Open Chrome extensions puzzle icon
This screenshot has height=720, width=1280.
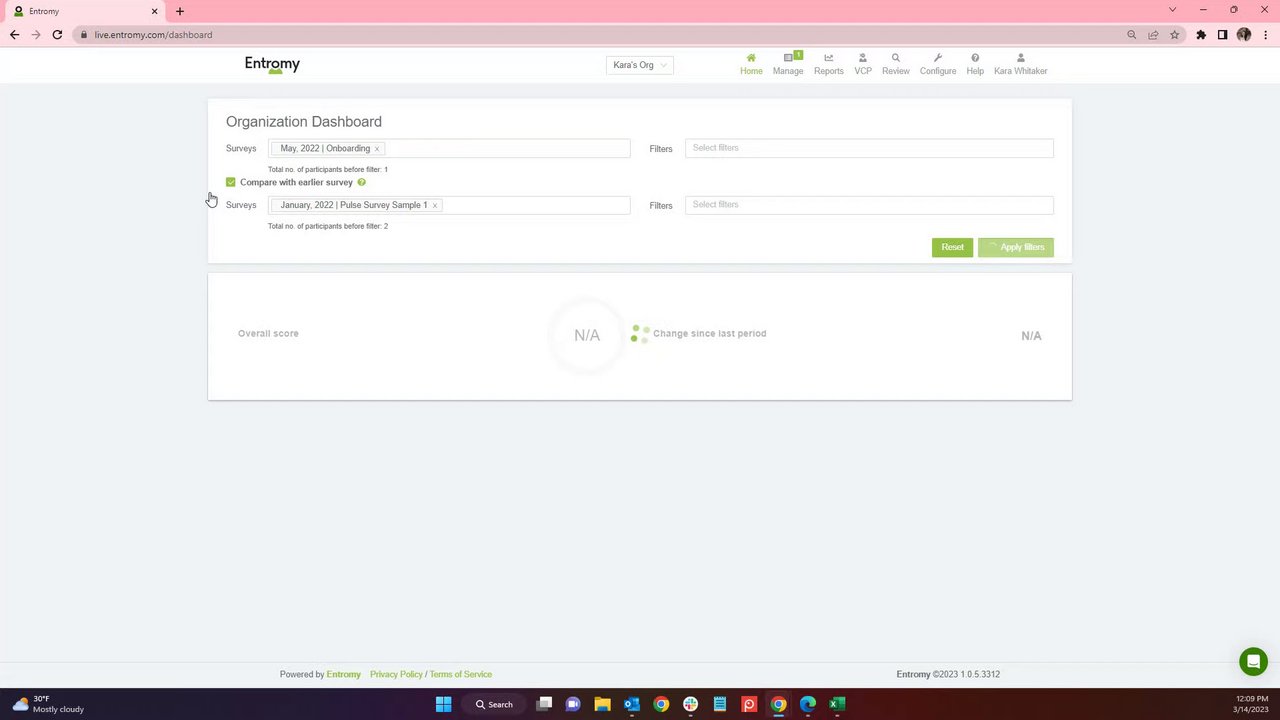[1201, 34]
